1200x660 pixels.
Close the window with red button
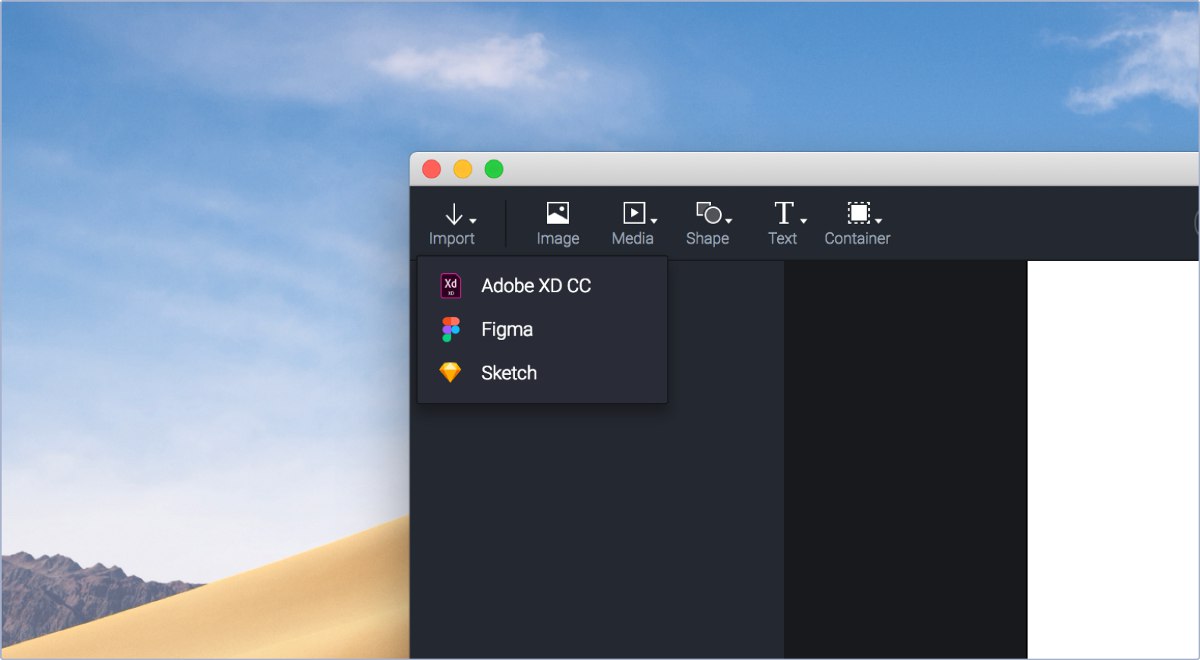point(432,169)
